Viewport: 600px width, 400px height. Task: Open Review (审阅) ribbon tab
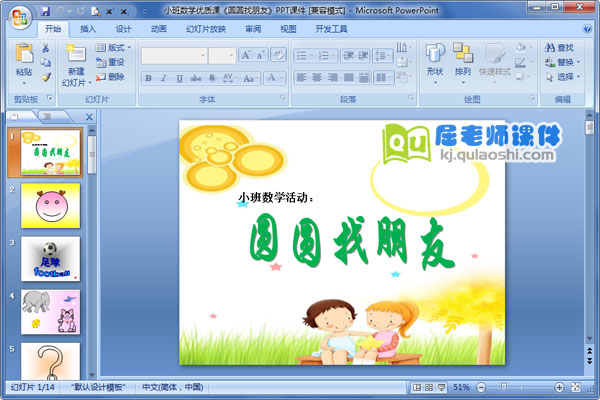click(x=253, y=29)
